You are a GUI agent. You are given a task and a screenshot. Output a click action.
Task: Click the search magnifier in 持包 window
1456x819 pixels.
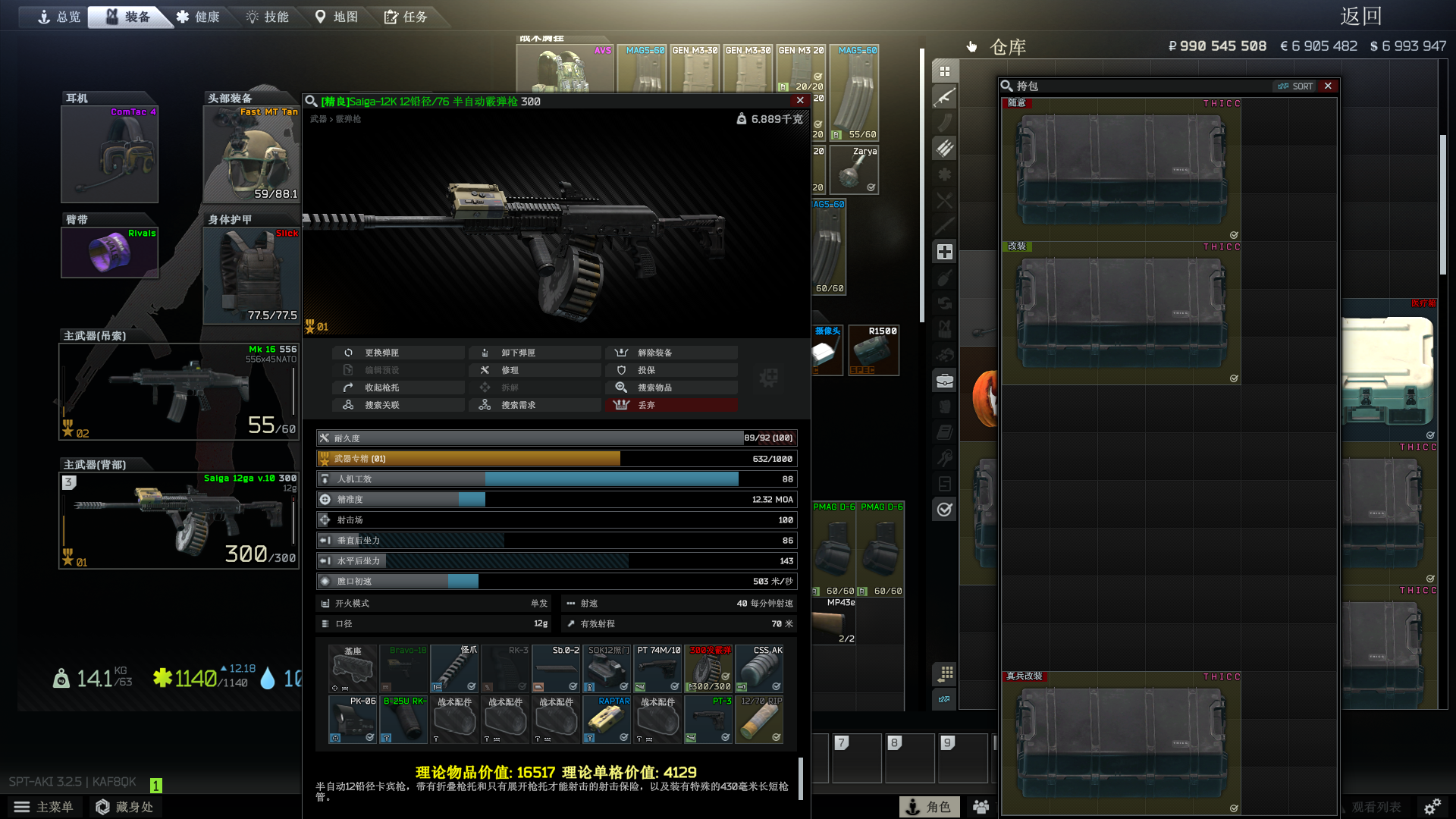click(1007, 86)
